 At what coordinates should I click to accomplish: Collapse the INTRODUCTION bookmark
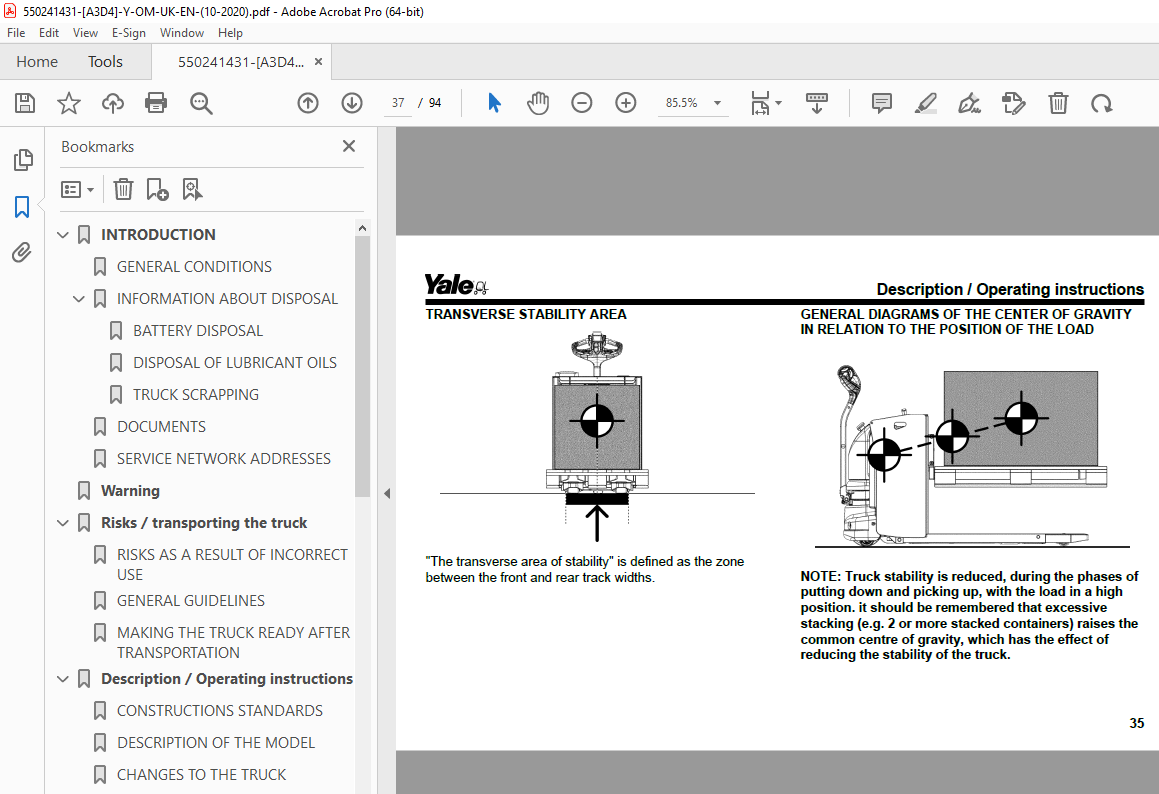(64, 234)
